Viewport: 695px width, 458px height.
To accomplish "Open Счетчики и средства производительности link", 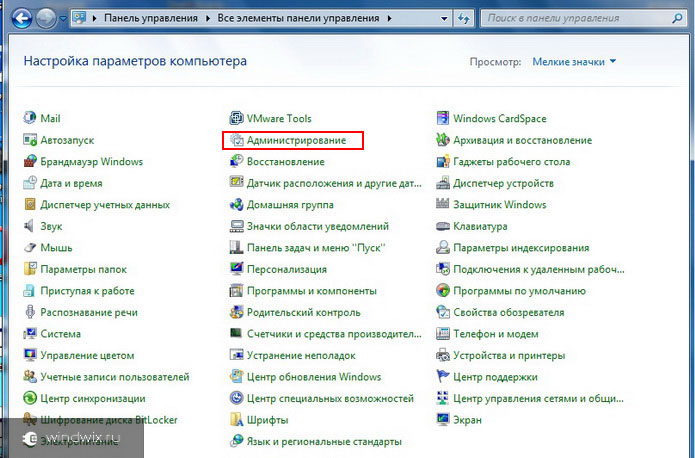I will point(334,334).
